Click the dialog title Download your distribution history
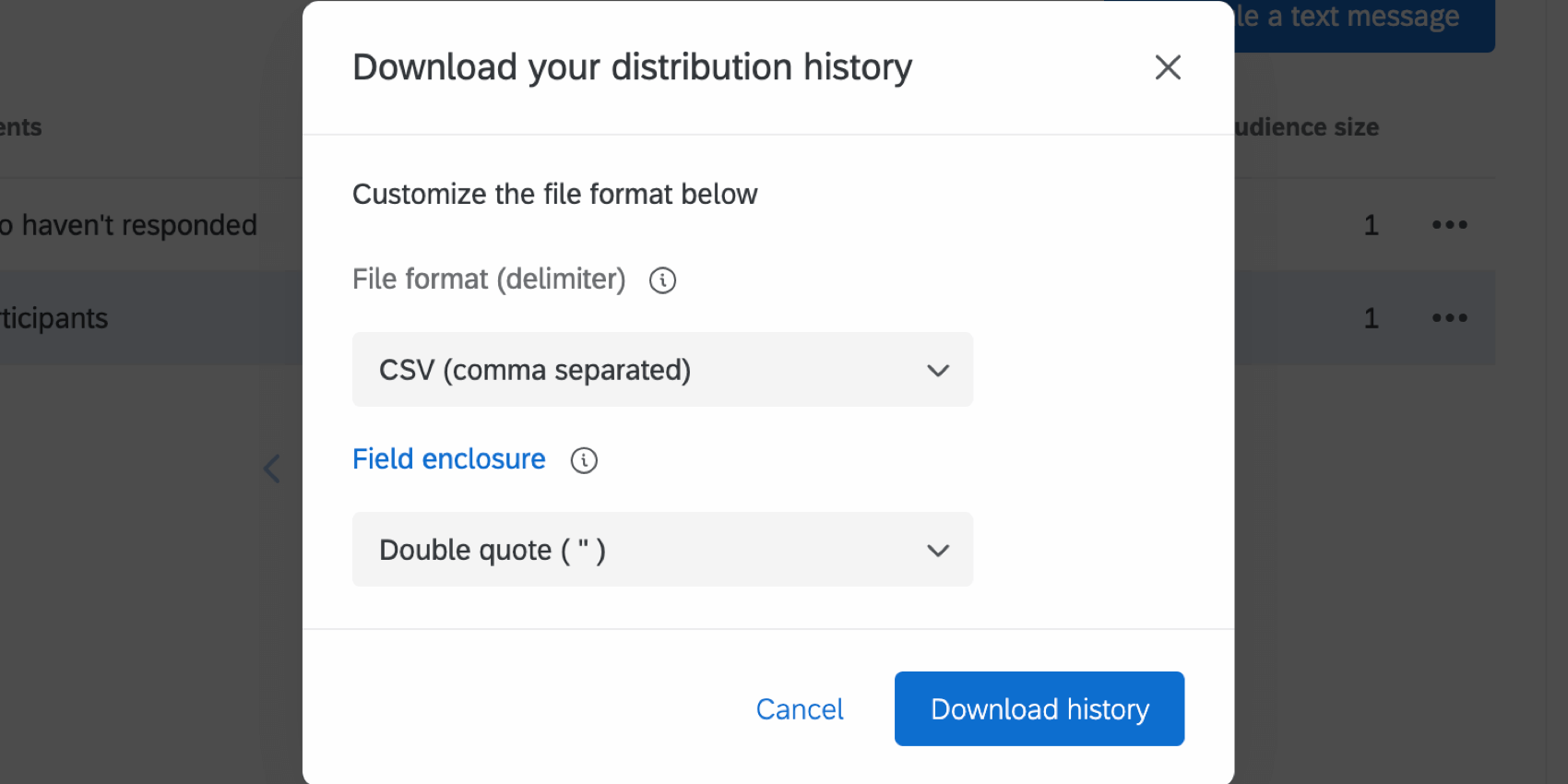This screenshot has width=1568, height=784. 632,66
